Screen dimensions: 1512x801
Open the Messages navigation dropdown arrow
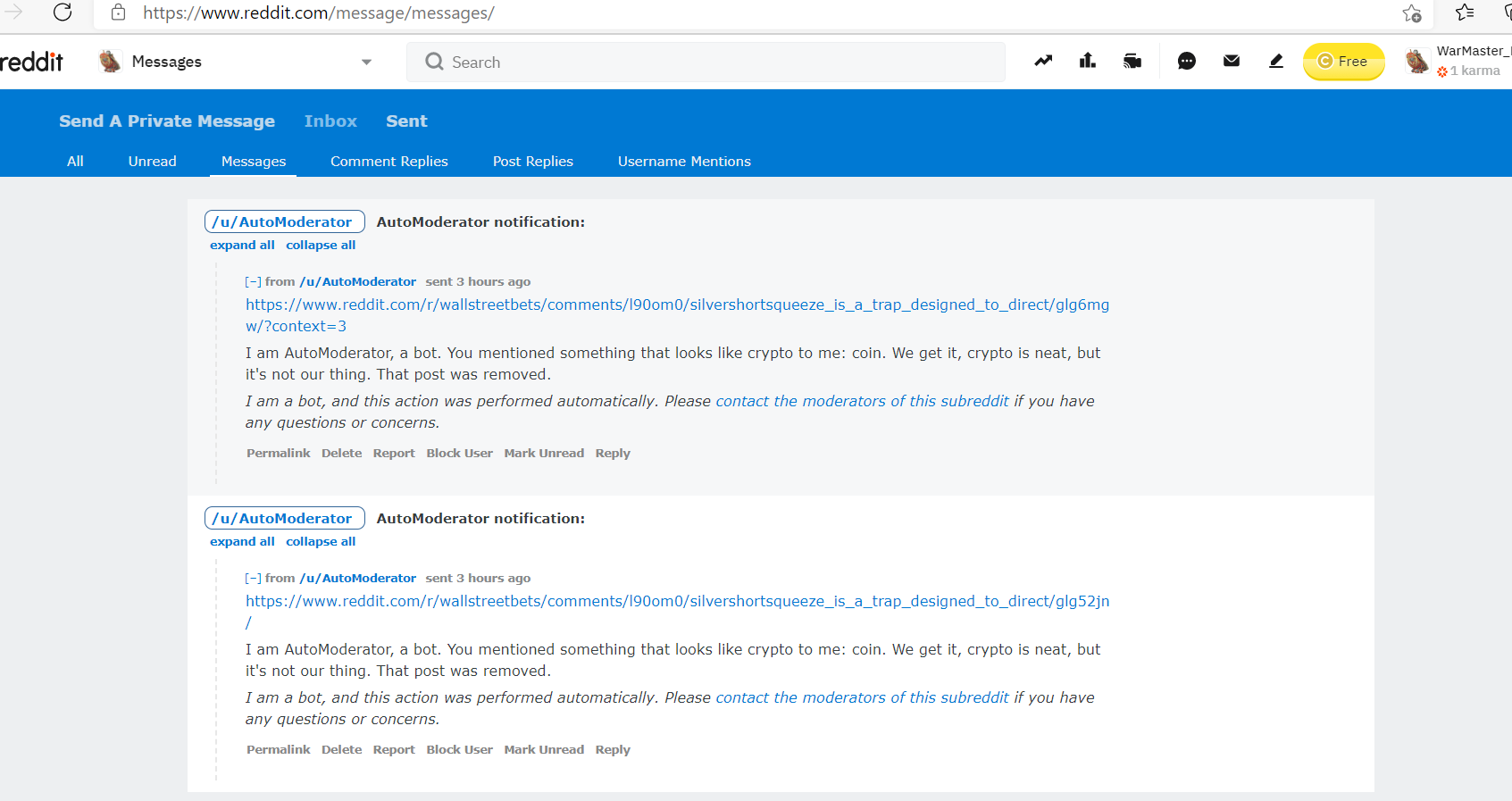tap(366, 62)
